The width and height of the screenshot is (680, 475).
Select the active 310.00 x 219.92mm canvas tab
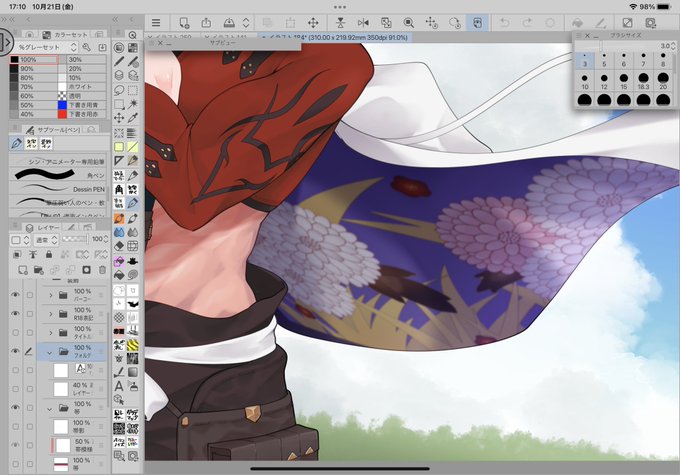point(335,38)
